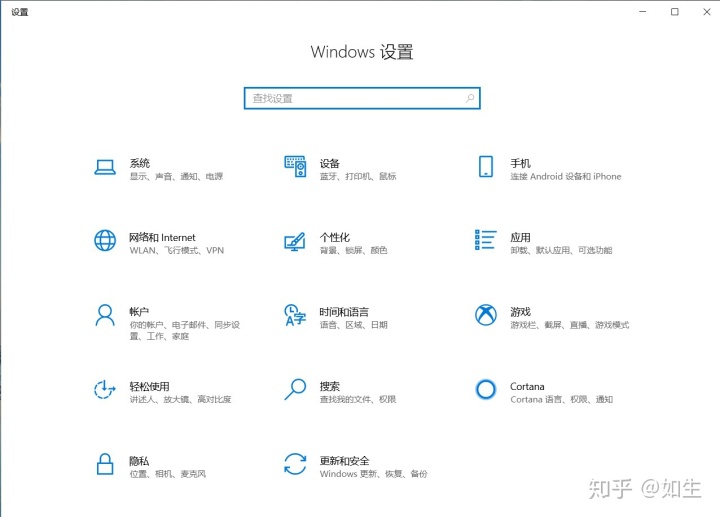The image size is (720, 517).
Task: Click Windows 更新、恢复、备份 description
Action: pyautogui.click(x=373, y=473)
